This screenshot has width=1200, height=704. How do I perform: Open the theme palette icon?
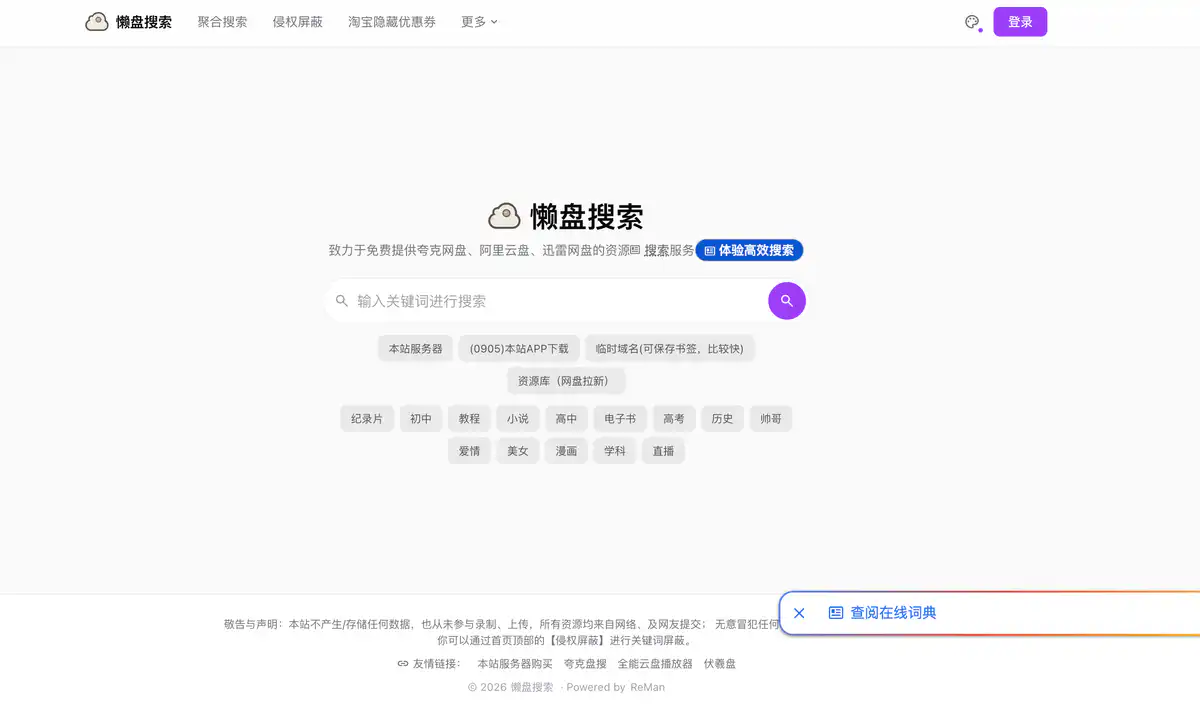(x=972, y=22)
